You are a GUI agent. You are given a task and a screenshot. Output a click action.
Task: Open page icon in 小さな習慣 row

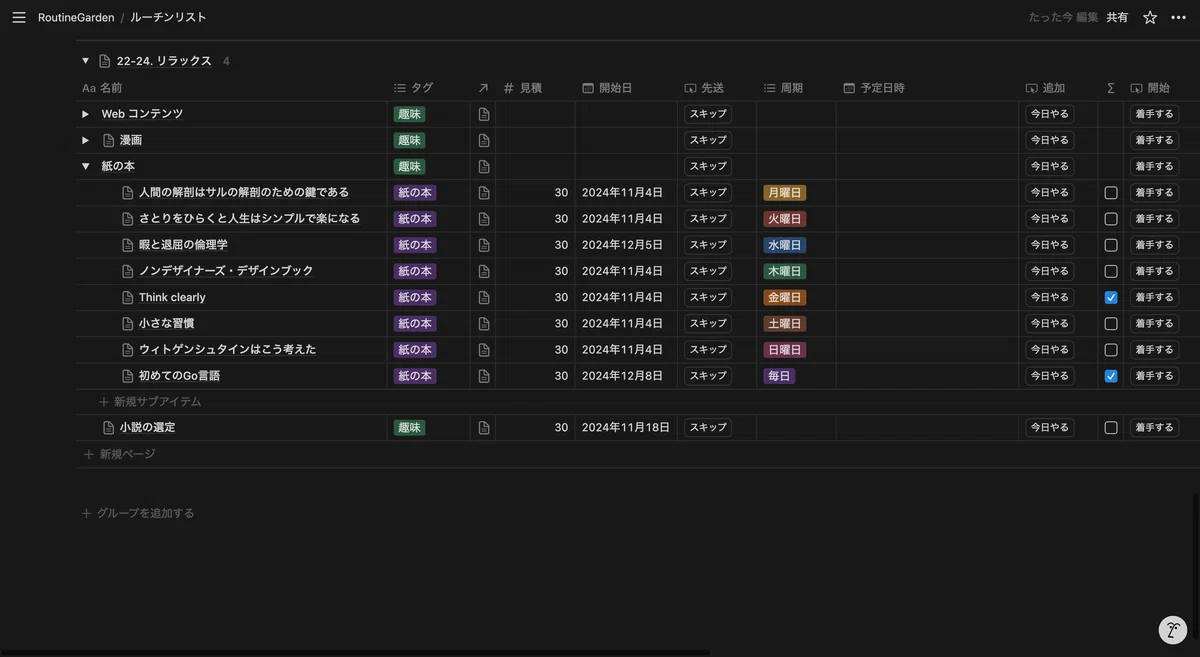point(484,323)
